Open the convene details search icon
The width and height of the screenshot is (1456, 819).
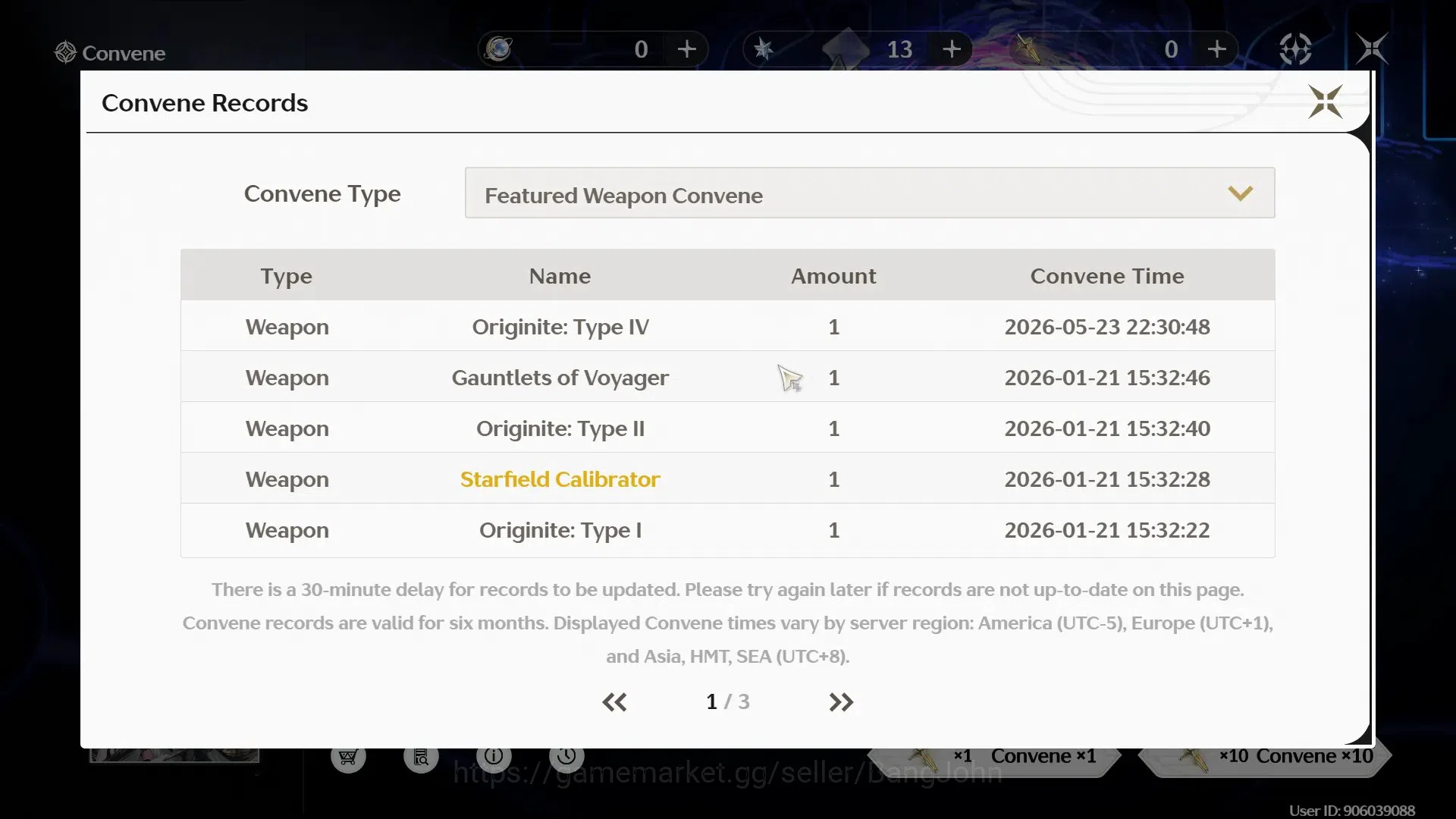click(x=421, y=756)
